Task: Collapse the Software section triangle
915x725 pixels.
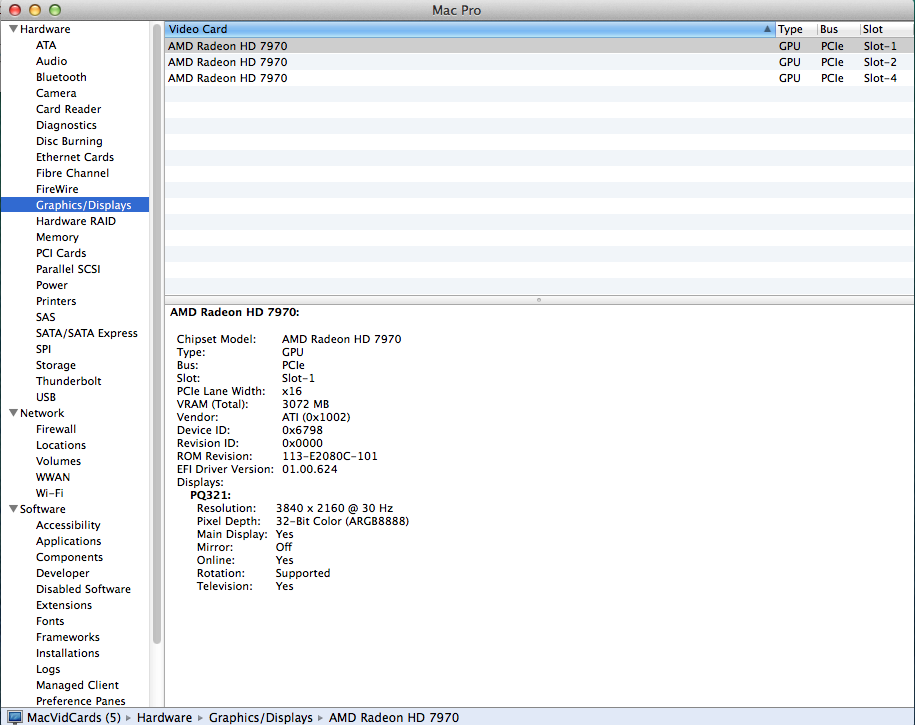Action: [x=13, y=508]
